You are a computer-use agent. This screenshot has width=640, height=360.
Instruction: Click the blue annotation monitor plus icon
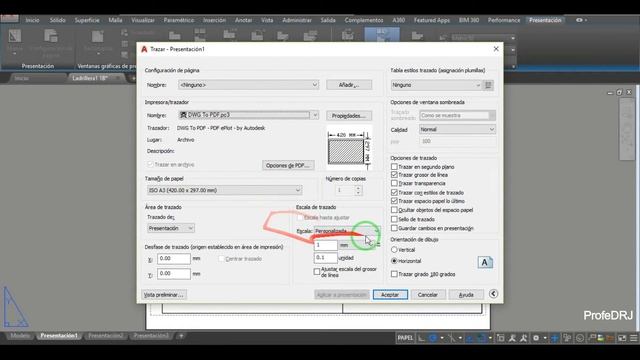pos(554,338)
